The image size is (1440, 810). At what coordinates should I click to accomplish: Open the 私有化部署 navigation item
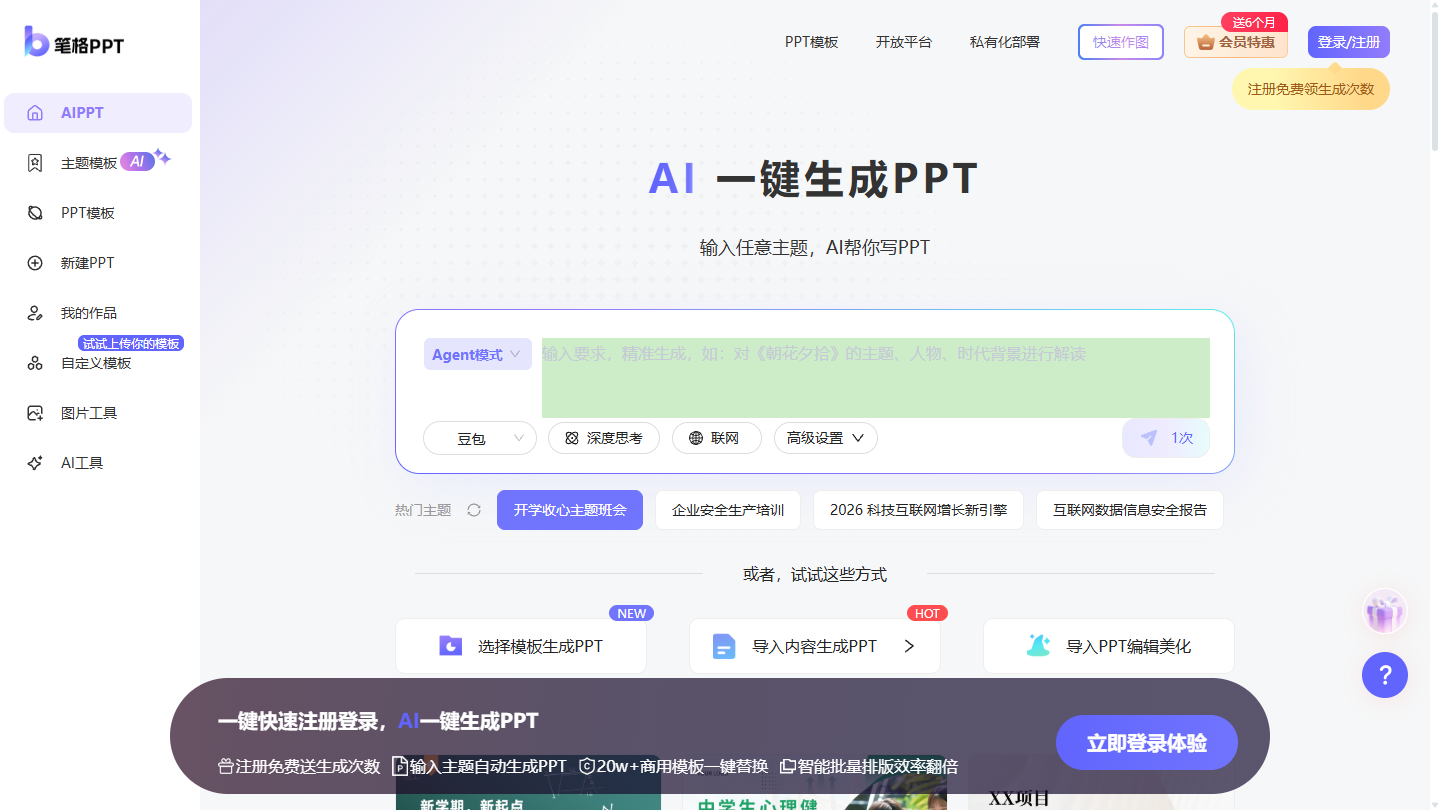click(1005, 42)
